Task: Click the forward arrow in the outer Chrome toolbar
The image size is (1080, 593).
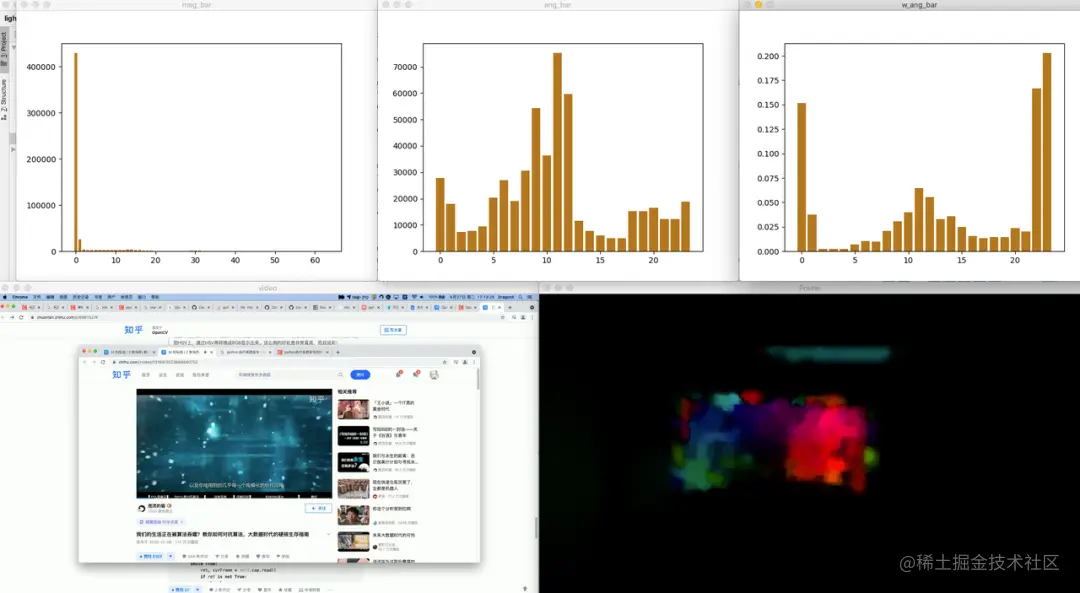Action: (12, 318)
